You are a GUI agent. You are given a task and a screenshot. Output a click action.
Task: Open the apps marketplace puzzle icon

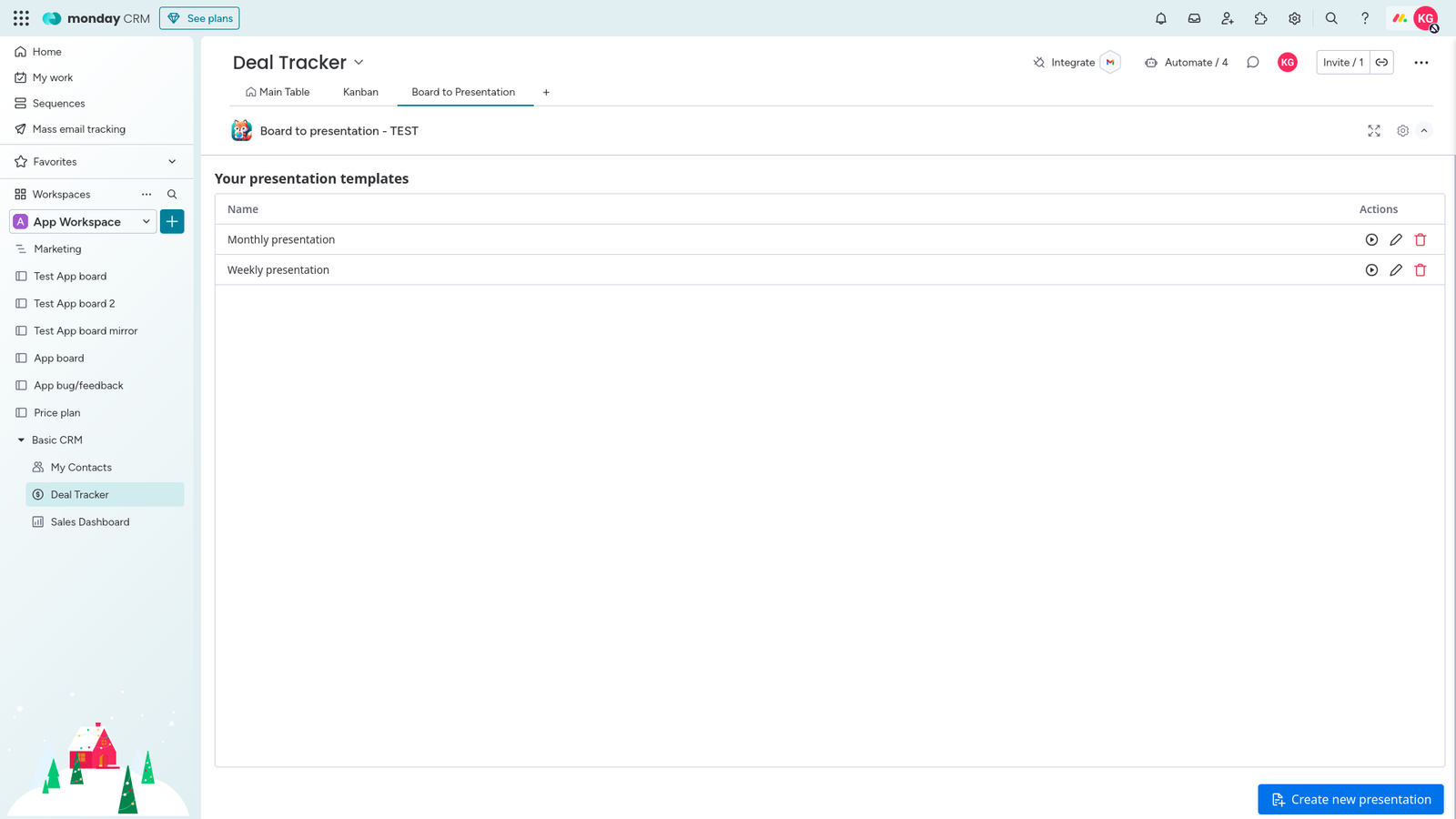pyautogui.click(x=1260, y=18)
